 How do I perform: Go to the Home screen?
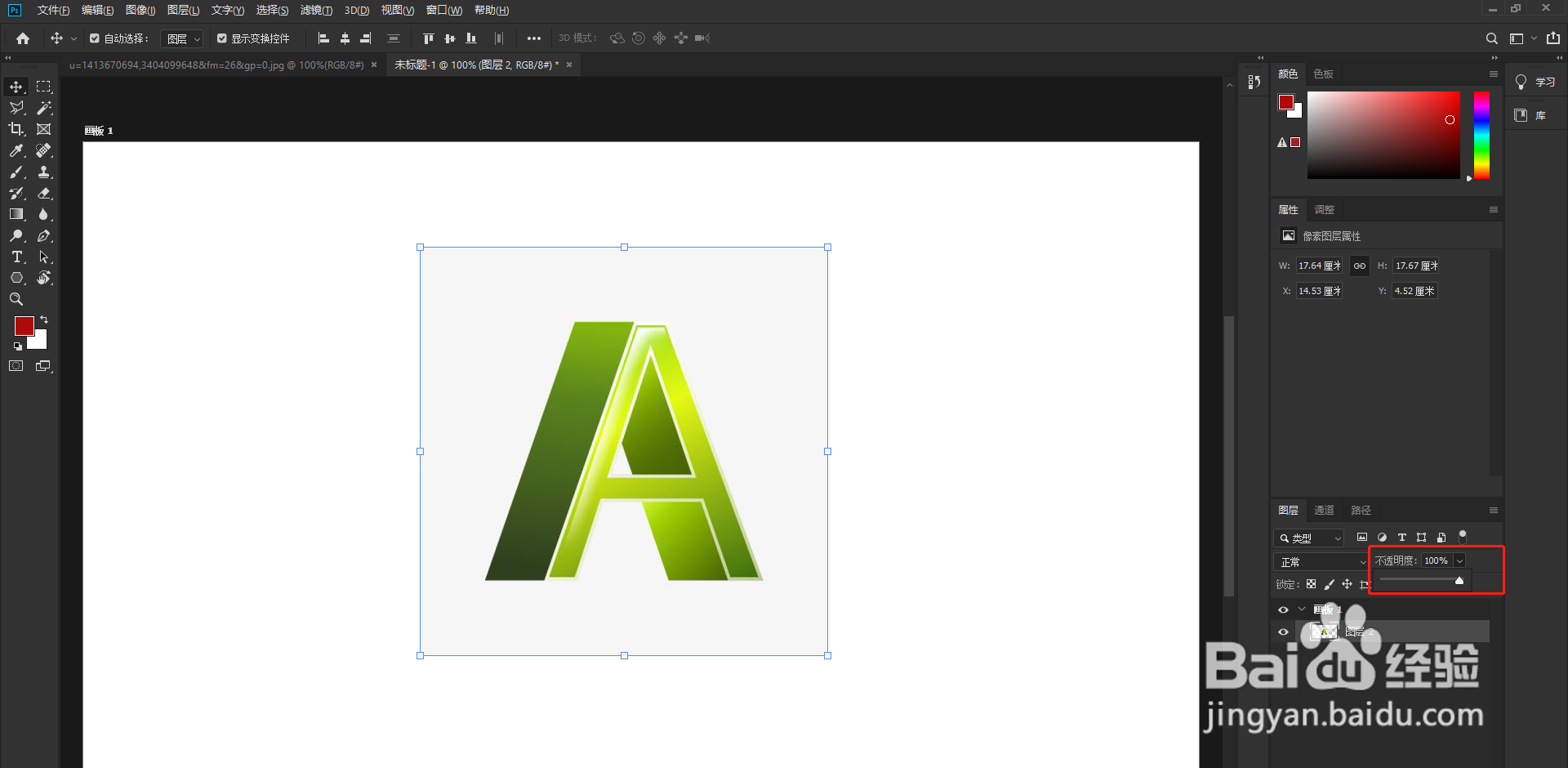(23, 38)
